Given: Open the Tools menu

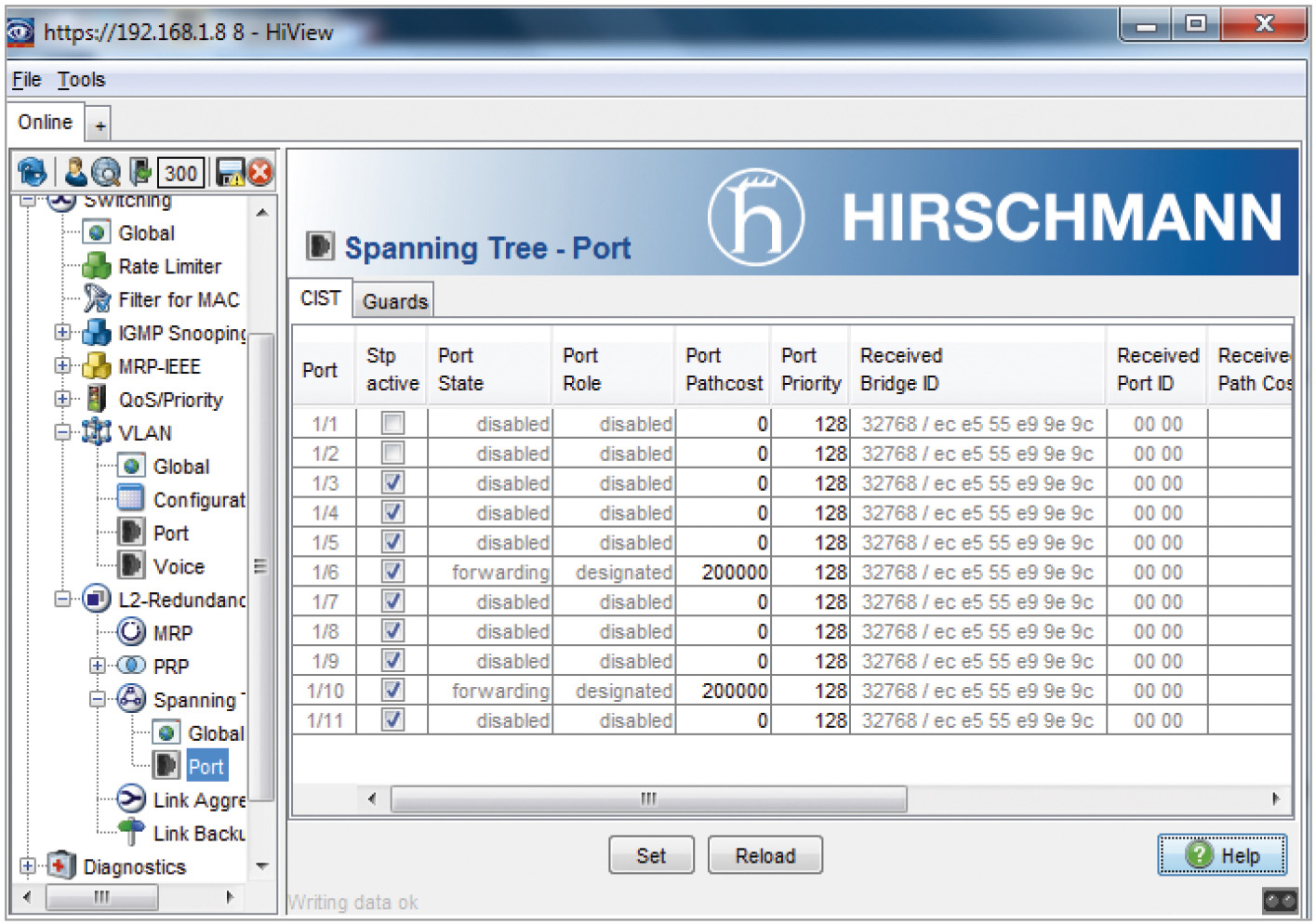Looking at the screenshot, I should [82, 80].
